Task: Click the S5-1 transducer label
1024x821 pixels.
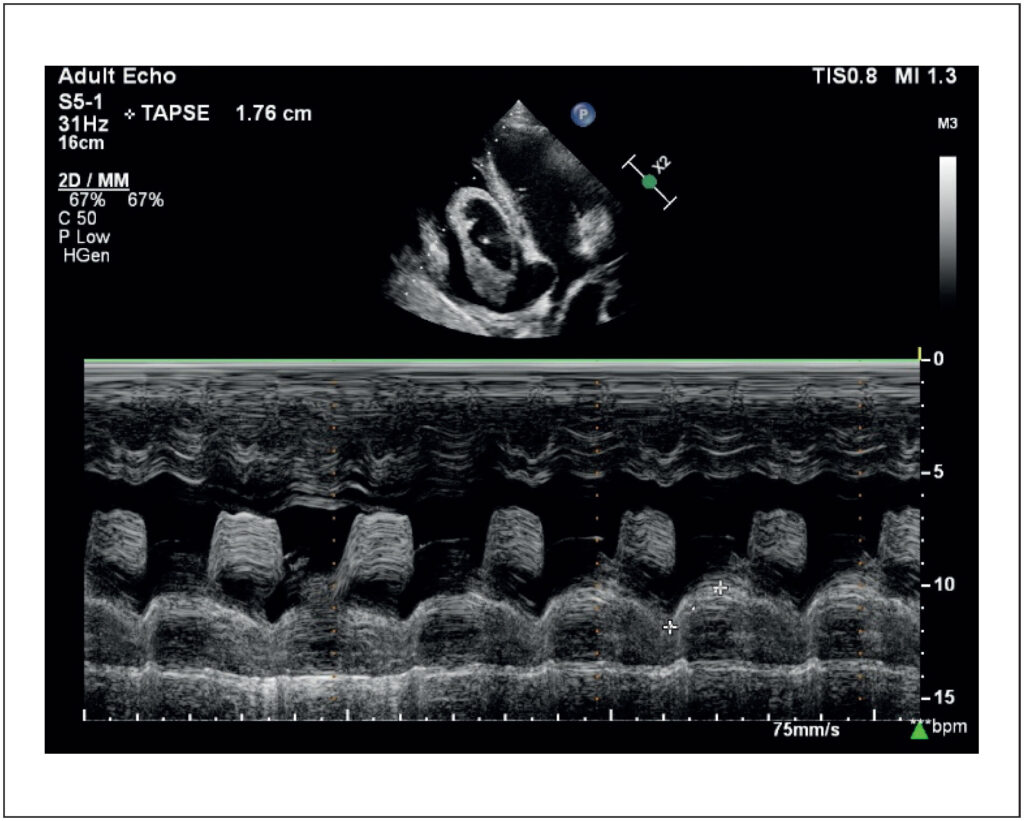Action: 80,103
